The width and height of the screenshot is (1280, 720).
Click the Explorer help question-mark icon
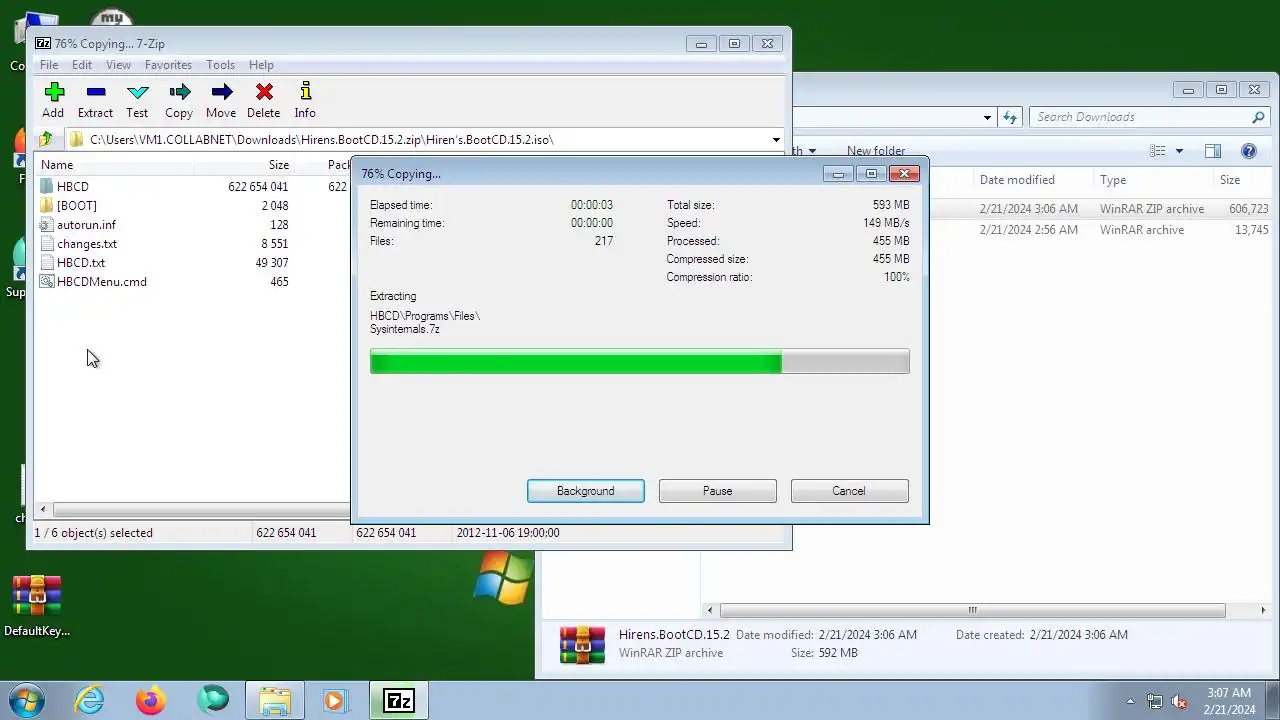click(x=1248, y=151)
